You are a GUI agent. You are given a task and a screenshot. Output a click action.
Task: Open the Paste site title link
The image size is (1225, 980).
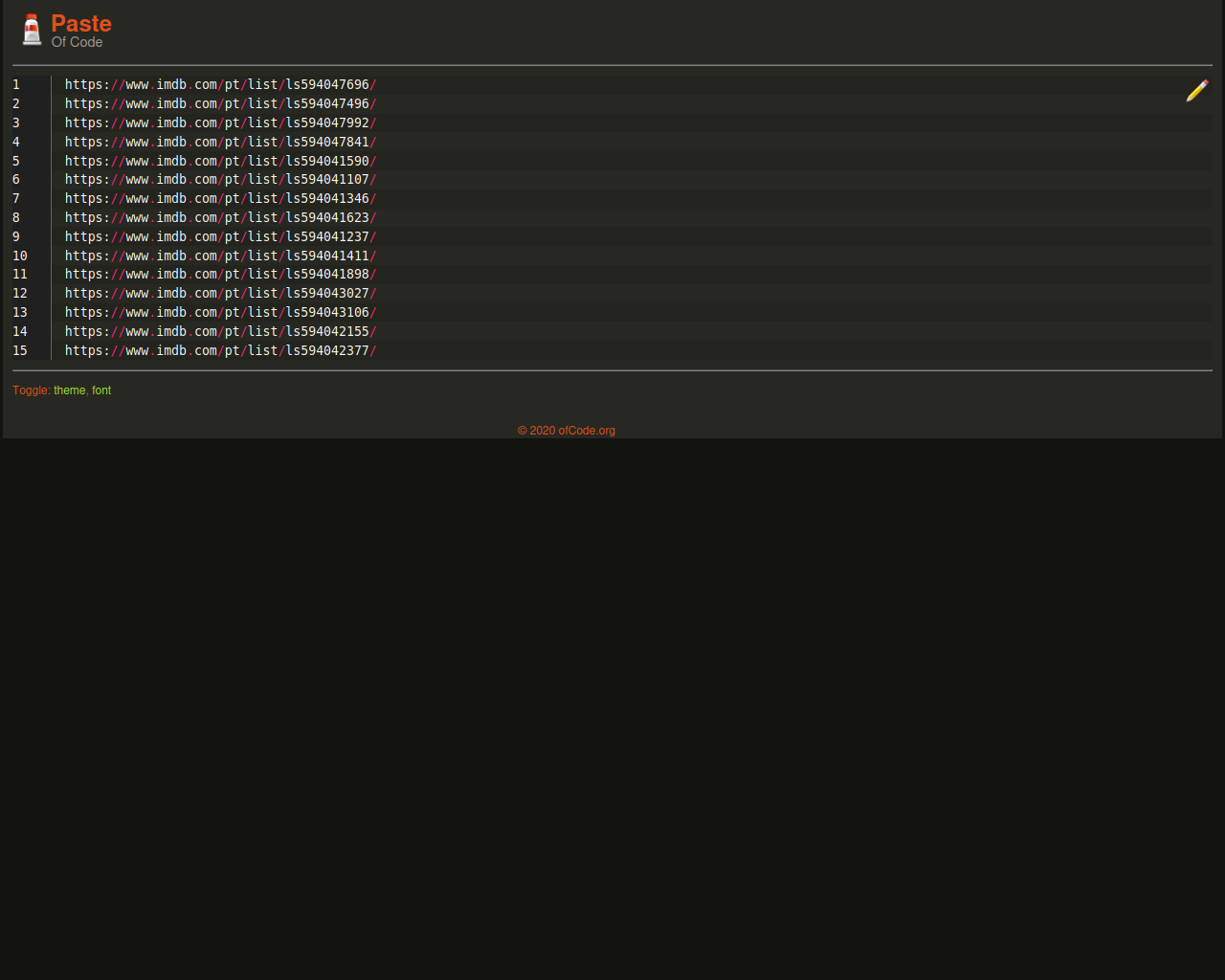click(81, 24)
